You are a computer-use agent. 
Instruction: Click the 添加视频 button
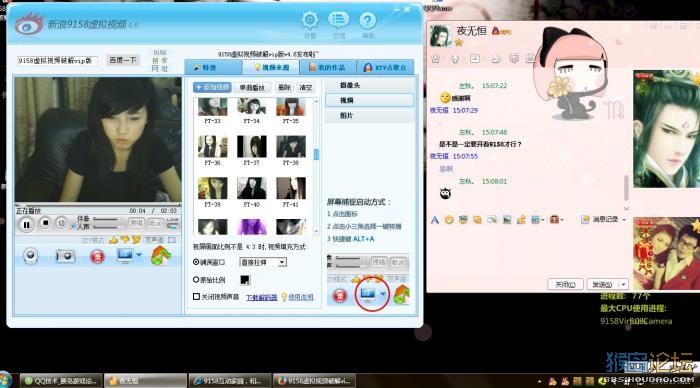pos(212,87)
